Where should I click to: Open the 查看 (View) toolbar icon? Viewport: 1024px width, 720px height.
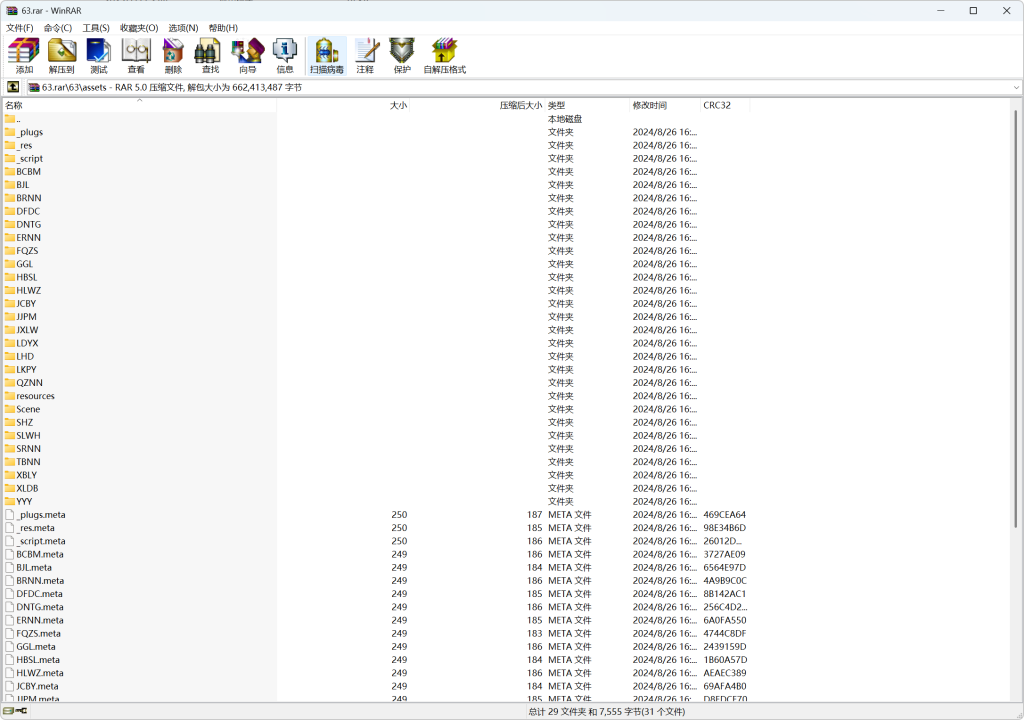tap(136, 56)
